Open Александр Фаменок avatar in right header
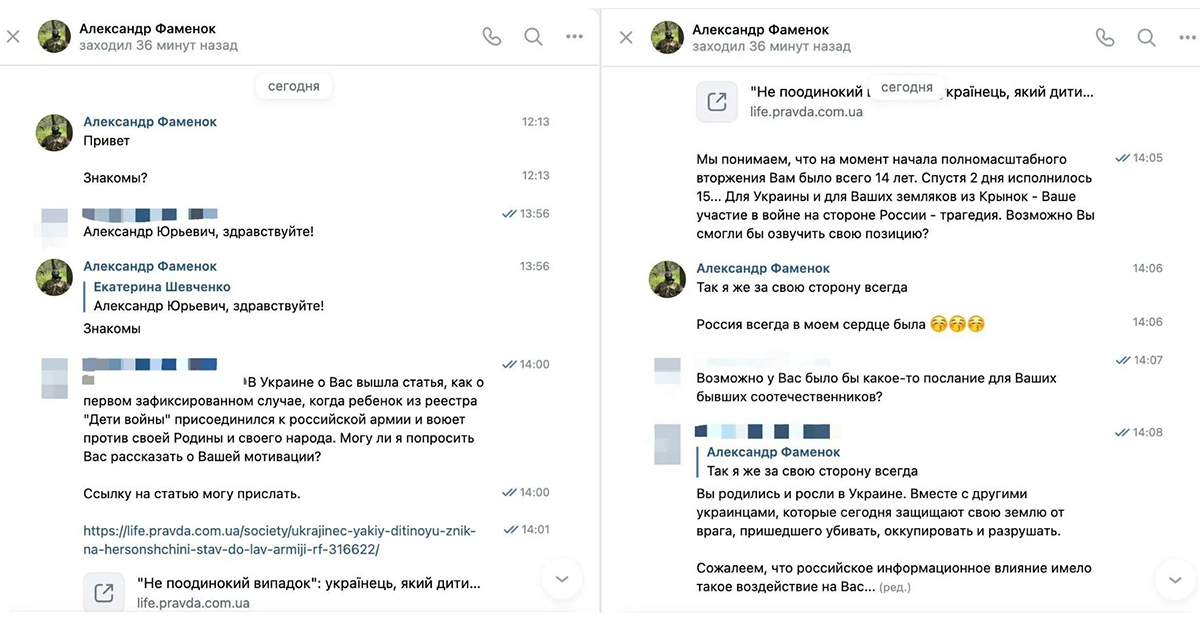1200x624 pixels. point(667,37)
